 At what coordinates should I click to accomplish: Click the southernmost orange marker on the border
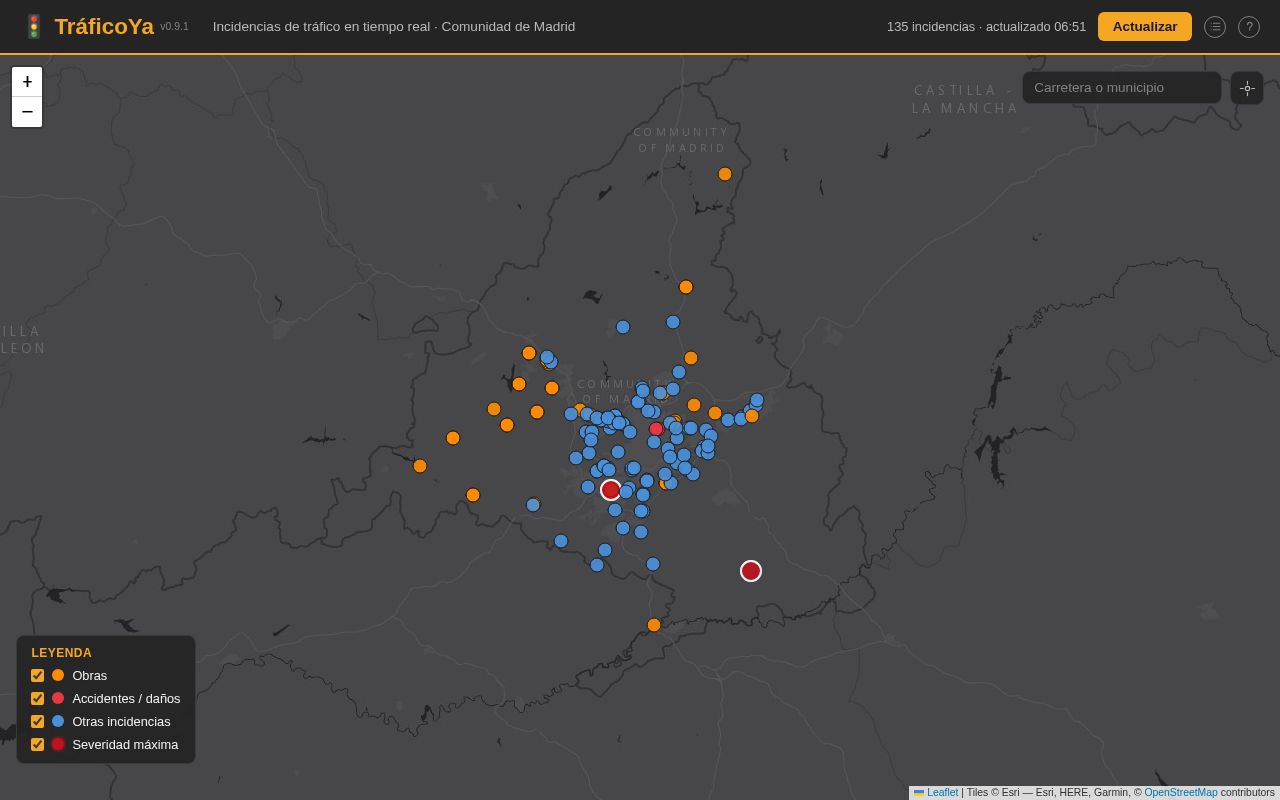(654, 625)
